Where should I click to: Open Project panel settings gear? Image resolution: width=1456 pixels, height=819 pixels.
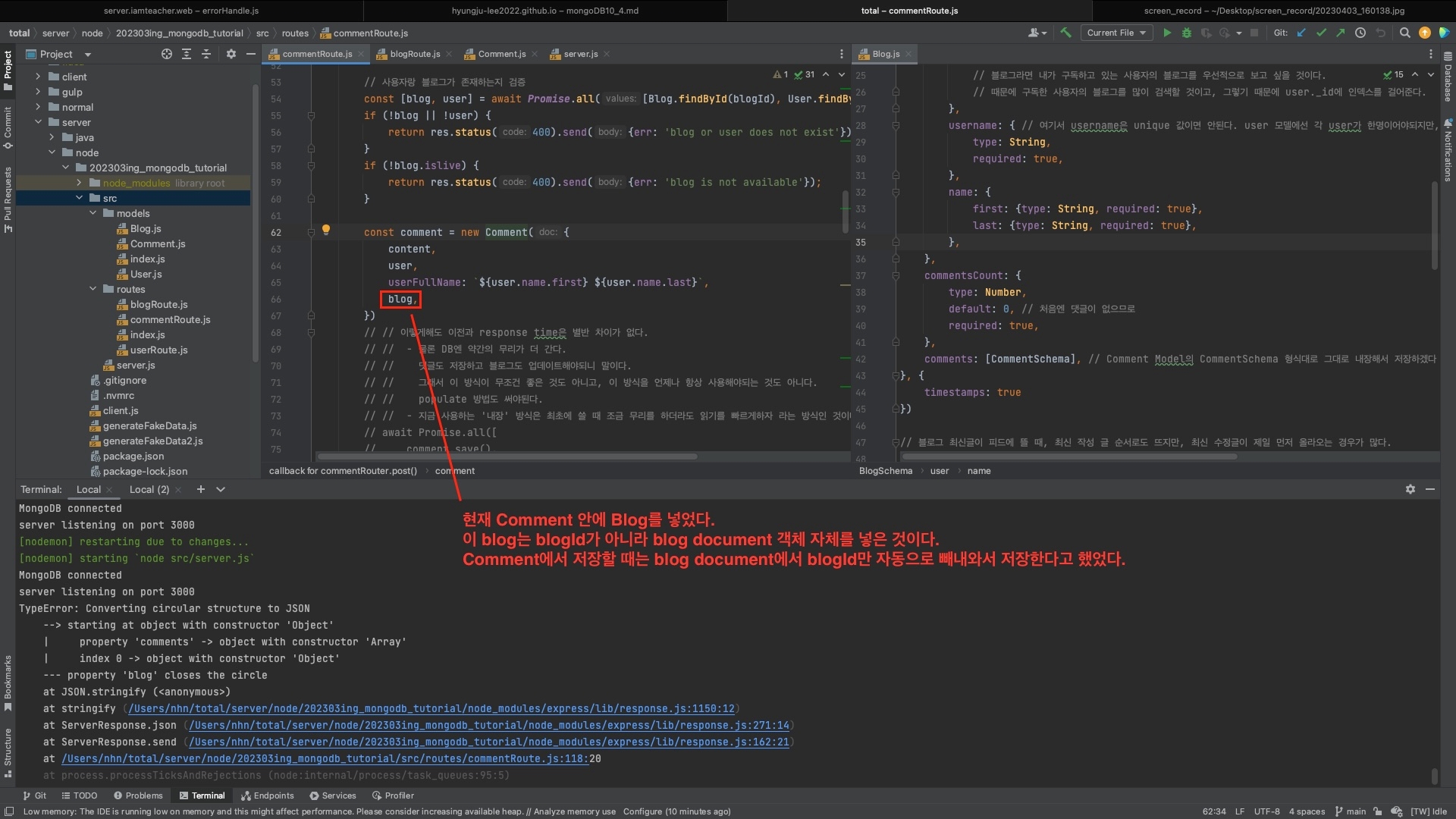tap(231, 54)
